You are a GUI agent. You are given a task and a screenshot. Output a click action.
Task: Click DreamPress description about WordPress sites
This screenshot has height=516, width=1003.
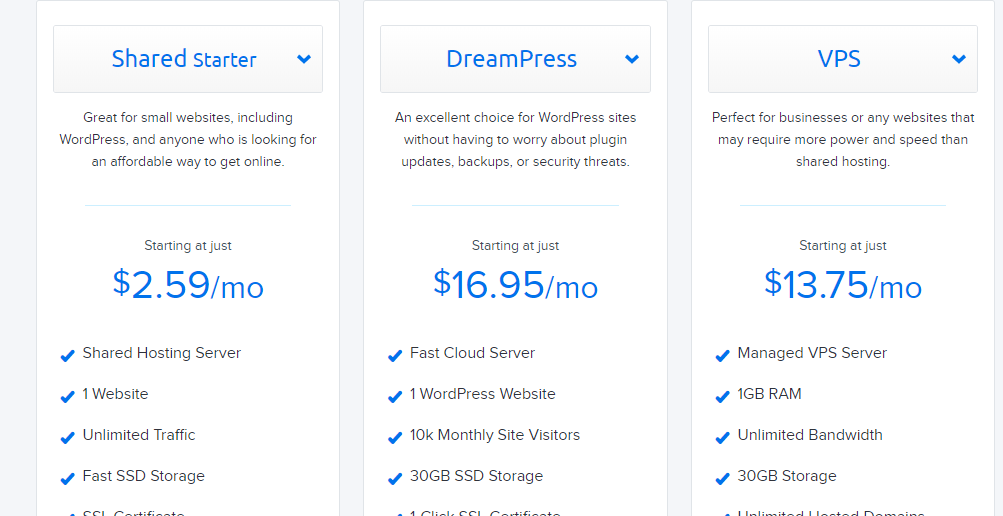click(516, 140)
